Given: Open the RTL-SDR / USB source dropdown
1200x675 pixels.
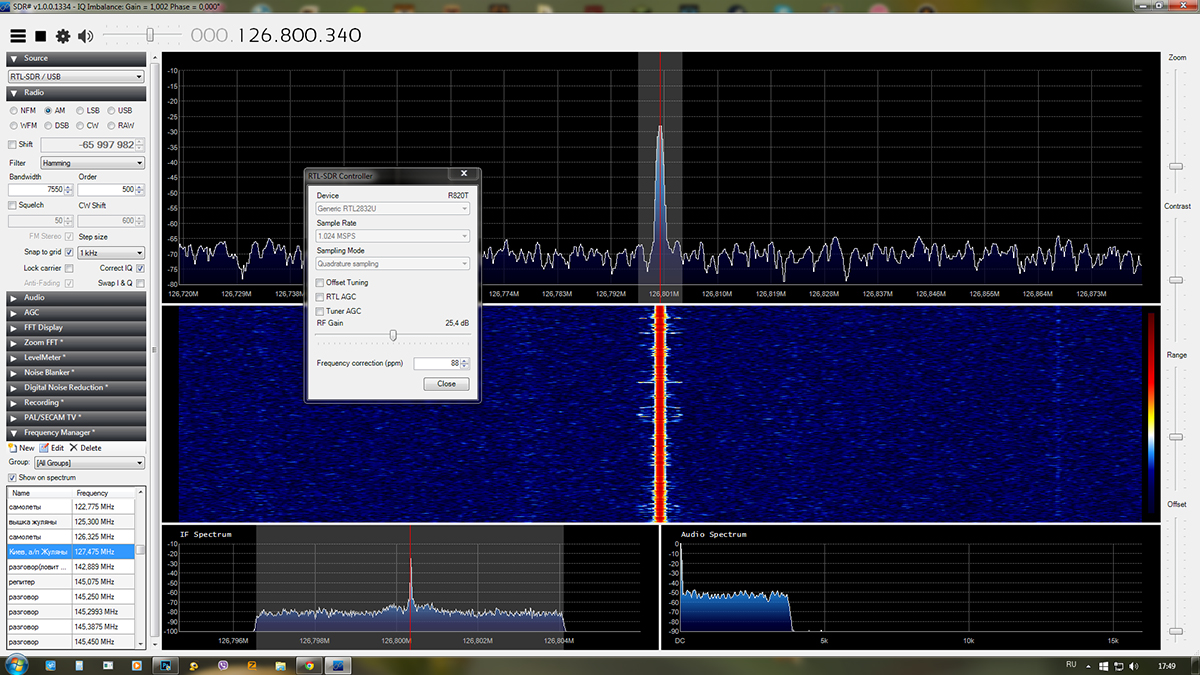Looking at the screenshot, I should [x=76, y=76].
